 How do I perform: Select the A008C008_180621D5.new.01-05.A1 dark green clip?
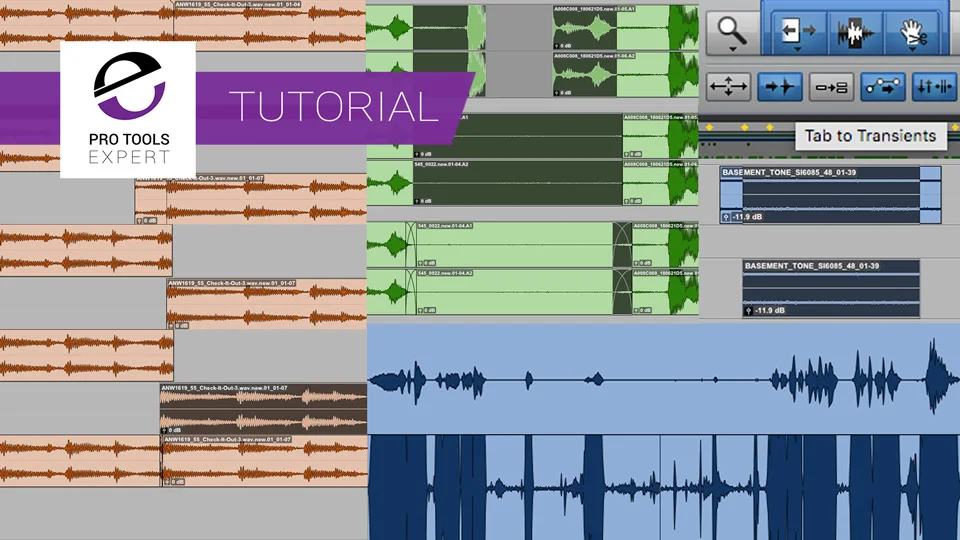pyautogui.click(x=584, y=28)
